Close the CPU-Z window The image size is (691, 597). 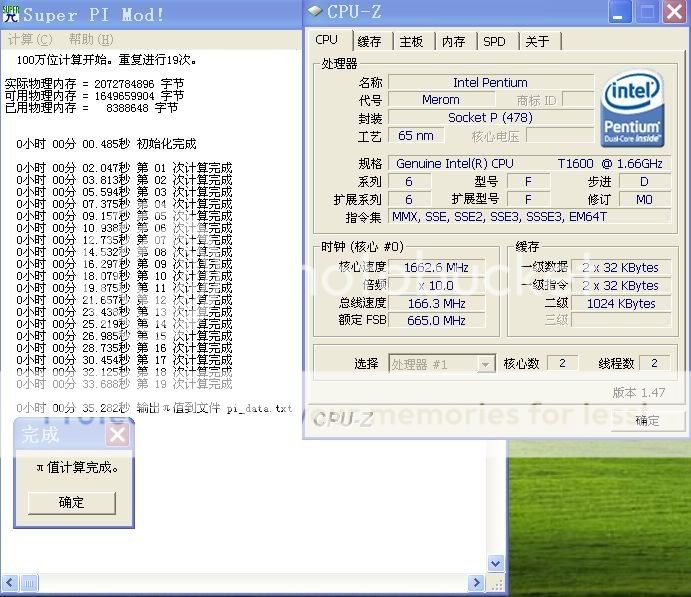pos(675,11)
